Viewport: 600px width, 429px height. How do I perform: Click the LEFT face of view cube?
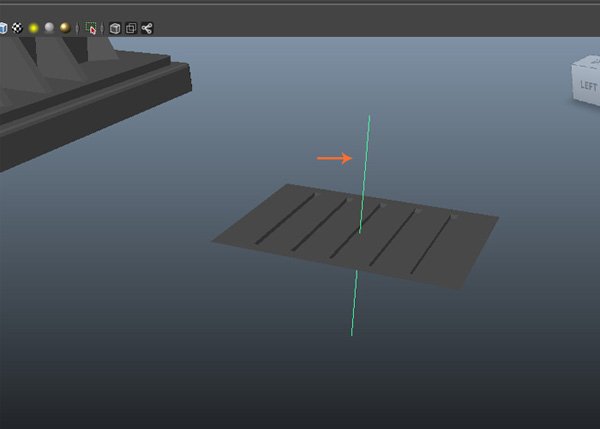click(587, 85)
